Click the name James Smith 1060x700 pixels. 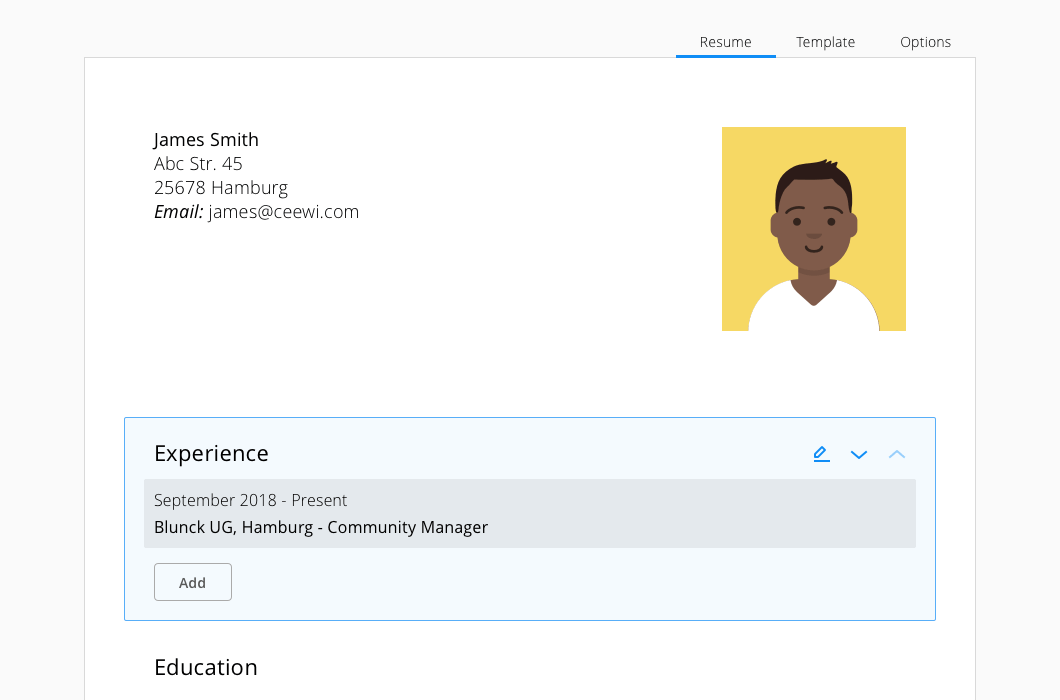tap(206, 140)
